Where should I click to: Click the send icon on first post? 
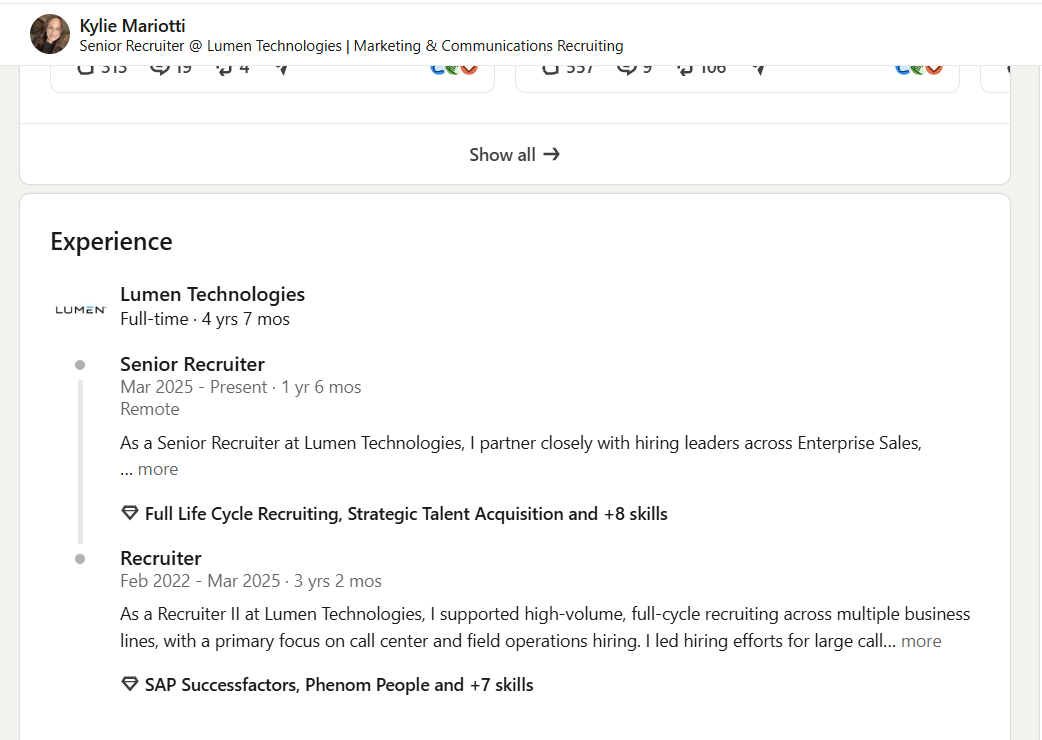(282, 69)
